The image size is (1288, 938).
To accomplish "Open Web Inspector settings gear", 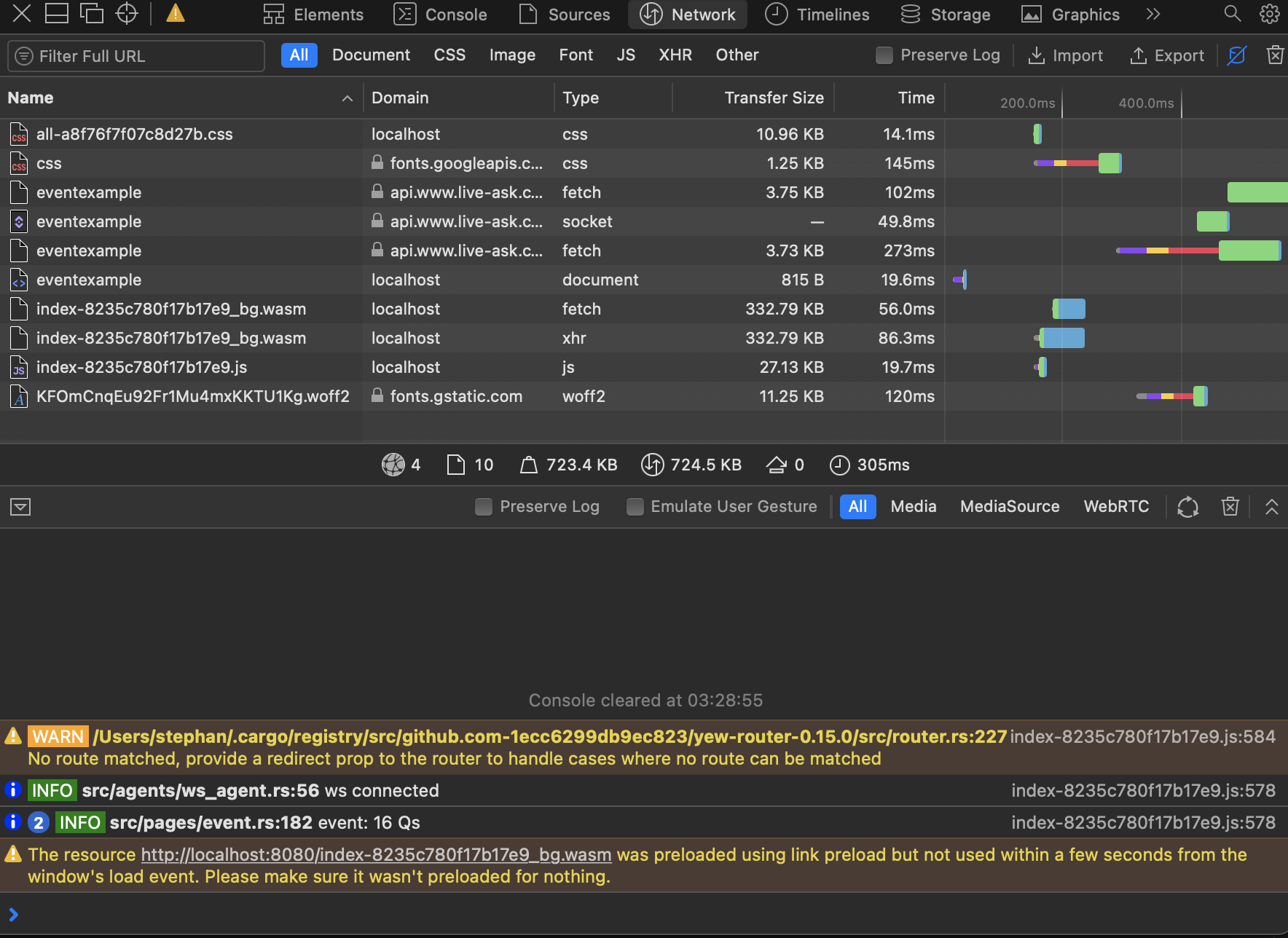I will point(1270,13).
